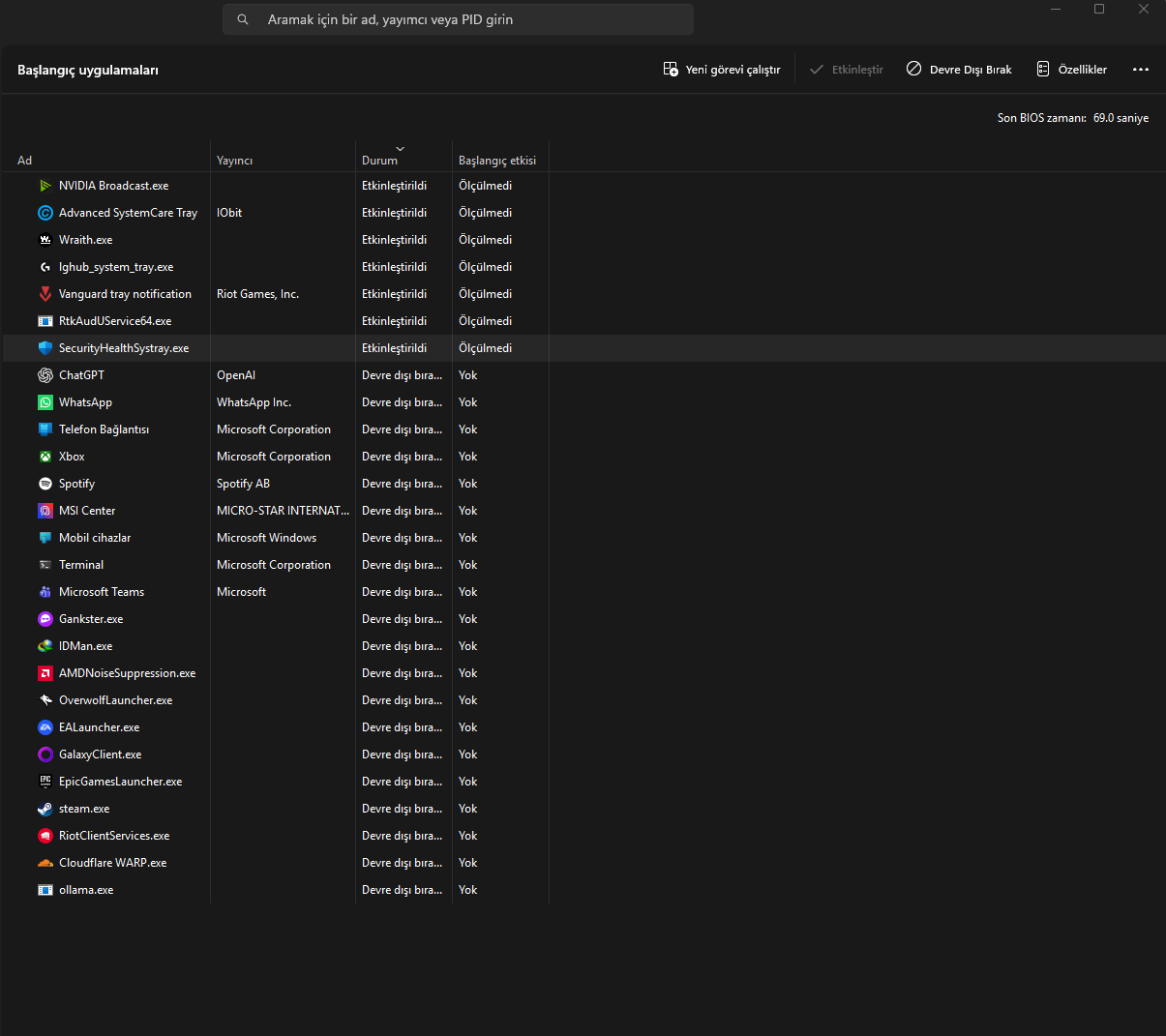Click the Spotify app icon
The height and width of the screenshot is (1036, 1166).
click(x=45, y=484)
